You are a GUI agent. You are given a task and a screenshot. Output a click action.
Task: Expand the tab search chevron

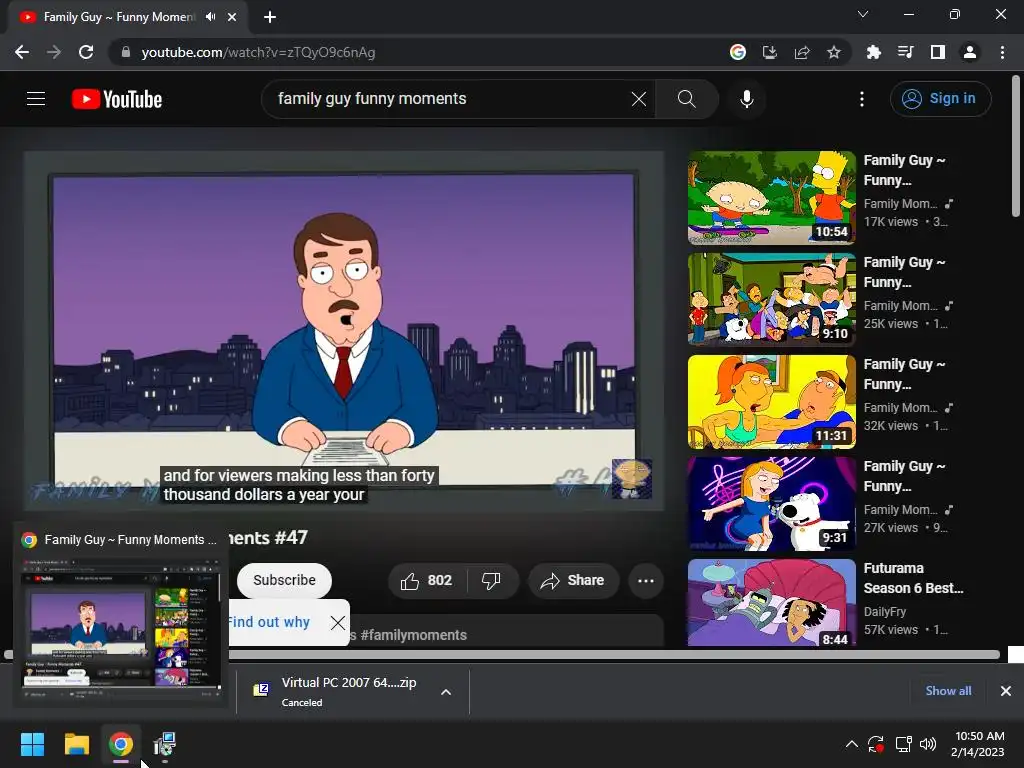863,14
